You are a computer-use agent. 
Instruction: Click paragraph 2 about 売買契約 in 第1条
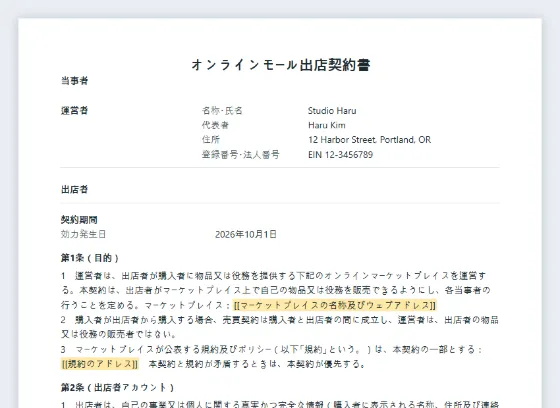280,327
